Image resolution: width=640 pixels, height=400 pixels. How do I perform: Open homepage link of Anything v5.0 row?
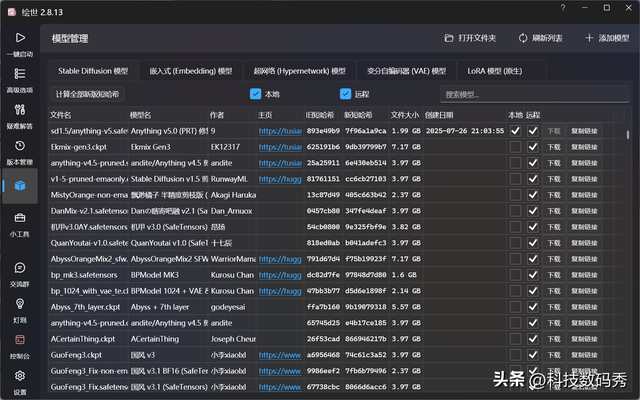[x=280, y=131]
